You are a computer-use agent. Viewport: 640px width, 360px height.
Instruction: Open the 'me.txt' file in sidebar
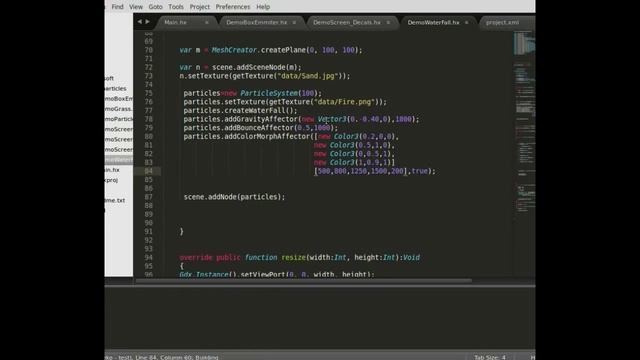(x=115, y=200)
